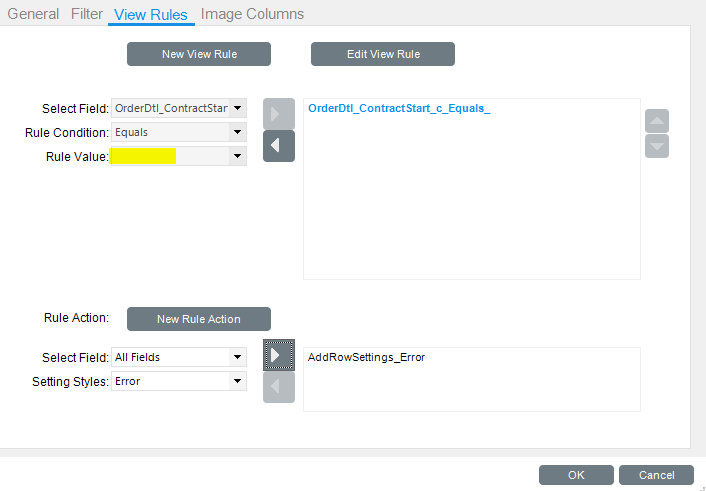Expand the All Fields dropdown

237,357
